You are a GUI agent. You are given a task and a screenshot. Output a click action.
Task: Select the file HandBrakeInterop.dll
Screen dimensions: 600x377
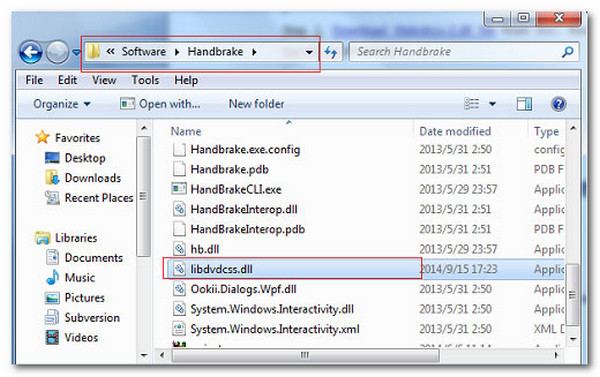(244, 209)
